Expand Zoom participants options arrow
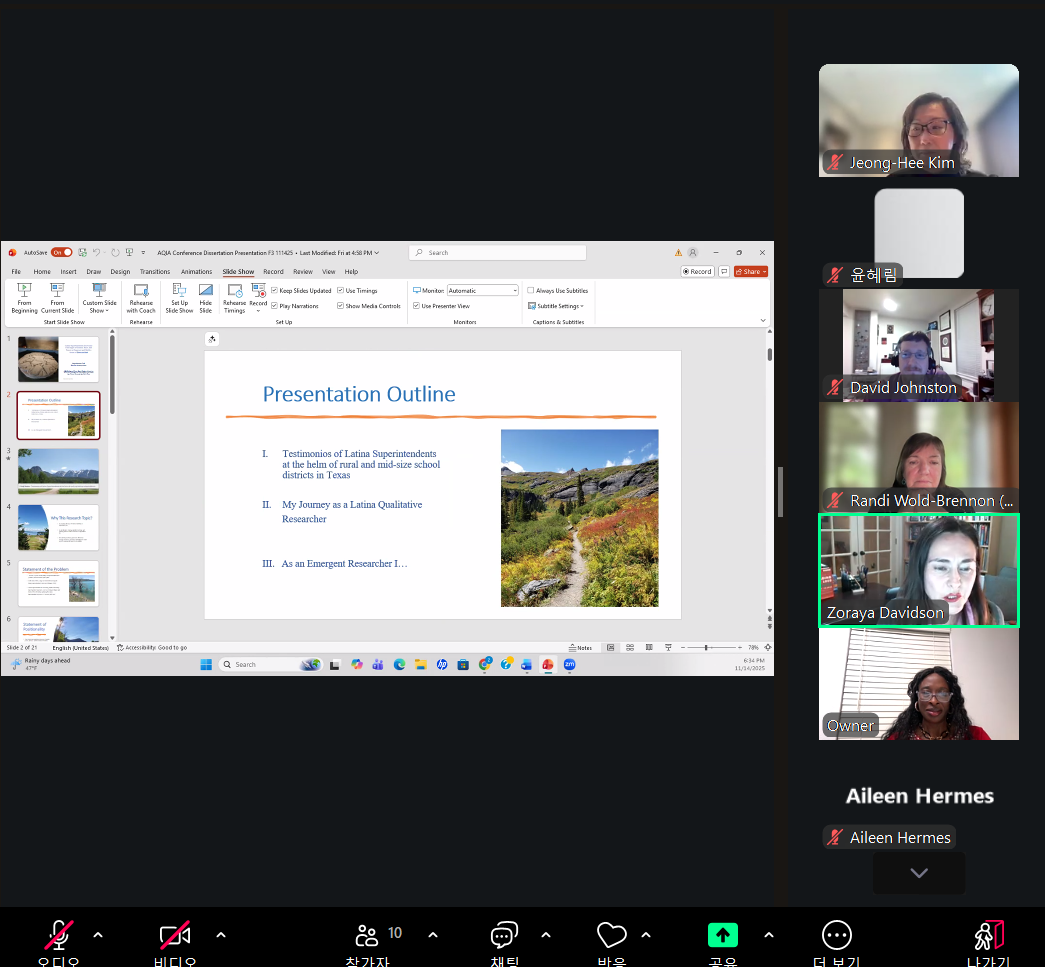 pos(433,934)
